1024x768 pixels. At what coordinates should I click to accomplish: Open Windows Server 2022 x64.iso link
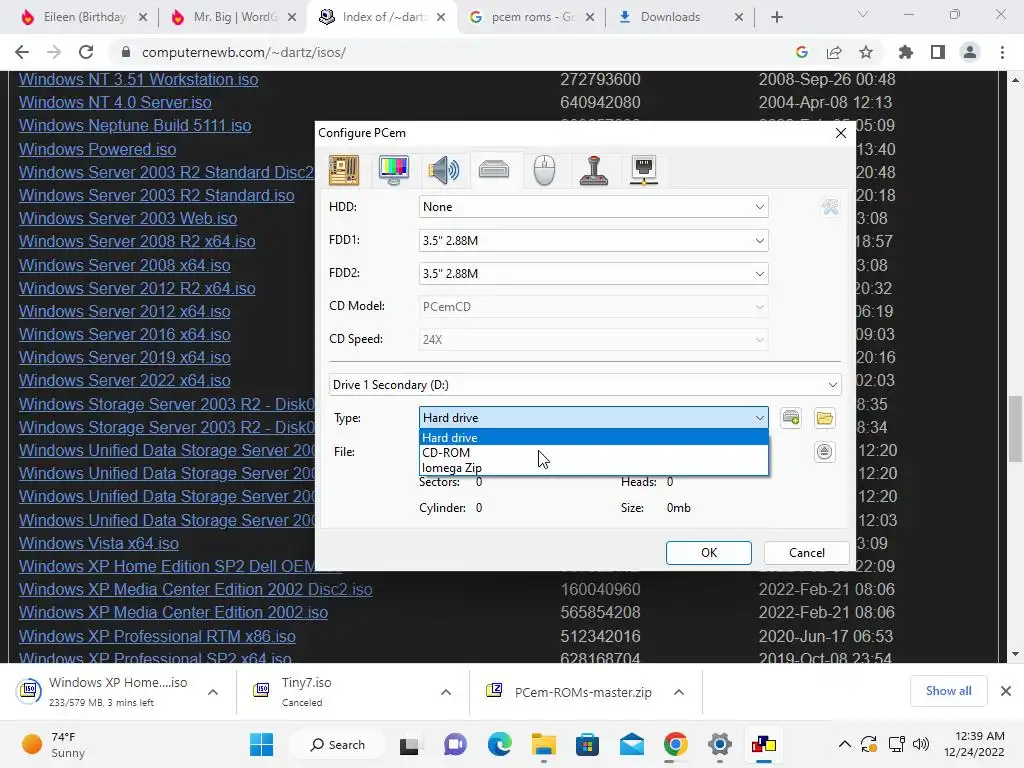tap(125, 380)
